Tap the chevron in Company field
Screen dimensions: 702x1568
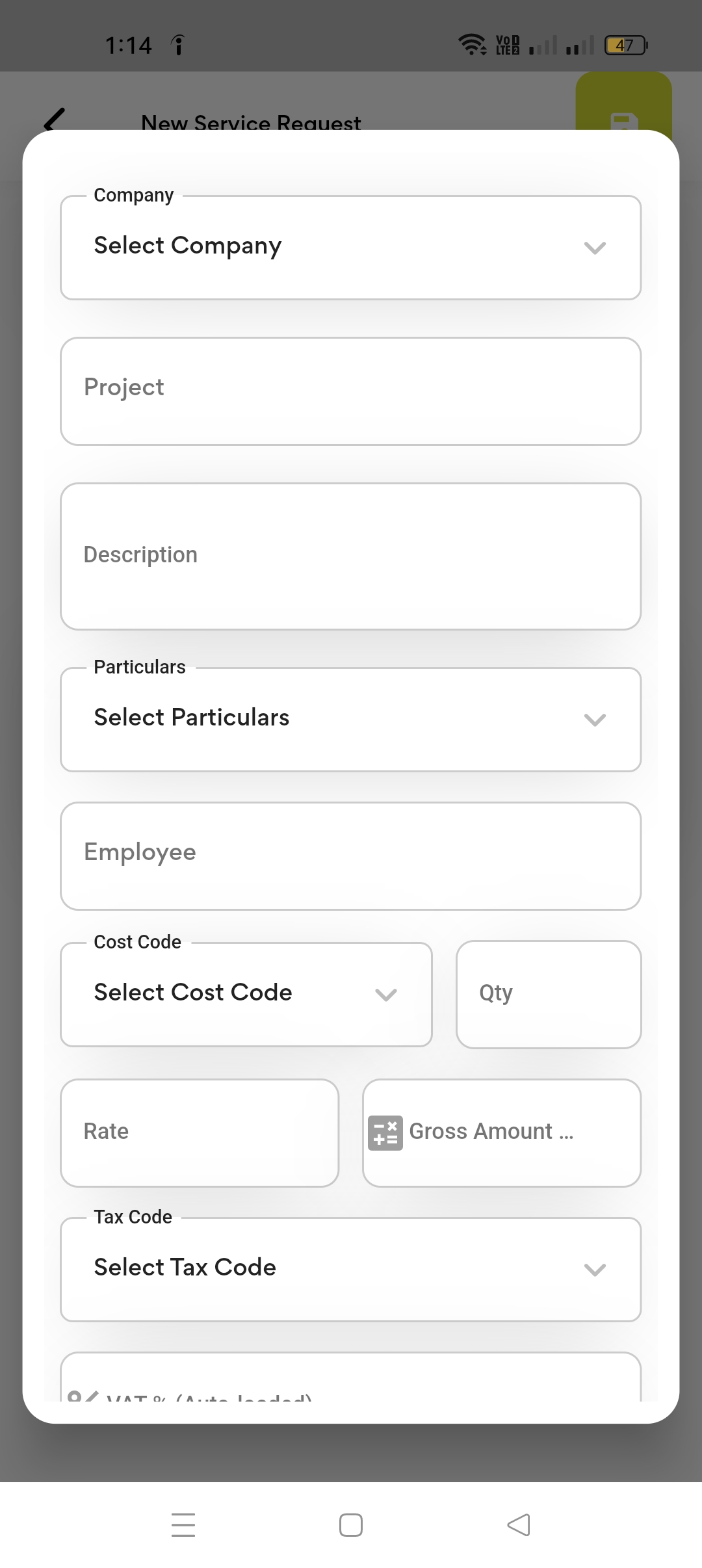point(595,248)
